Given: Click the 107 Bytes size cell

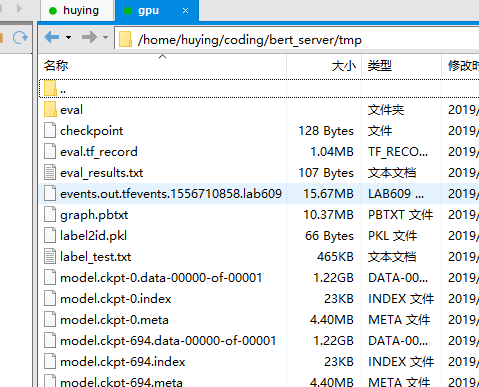Looking at the screenshot, I should coord(326,173).
